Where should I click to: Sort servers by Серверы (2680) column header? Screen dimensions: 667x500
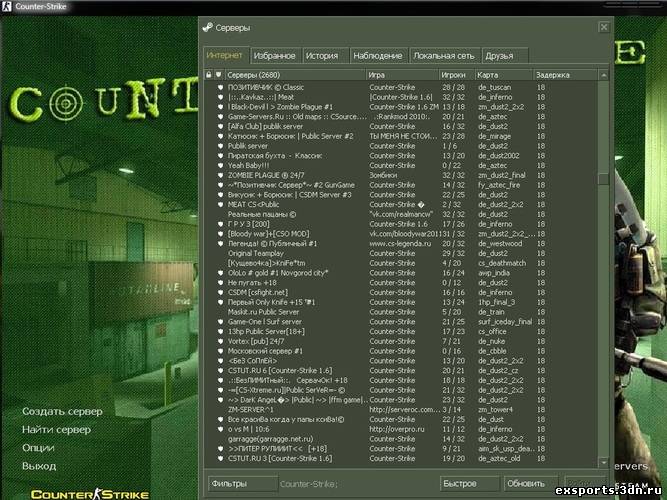(x=295, y=75)
